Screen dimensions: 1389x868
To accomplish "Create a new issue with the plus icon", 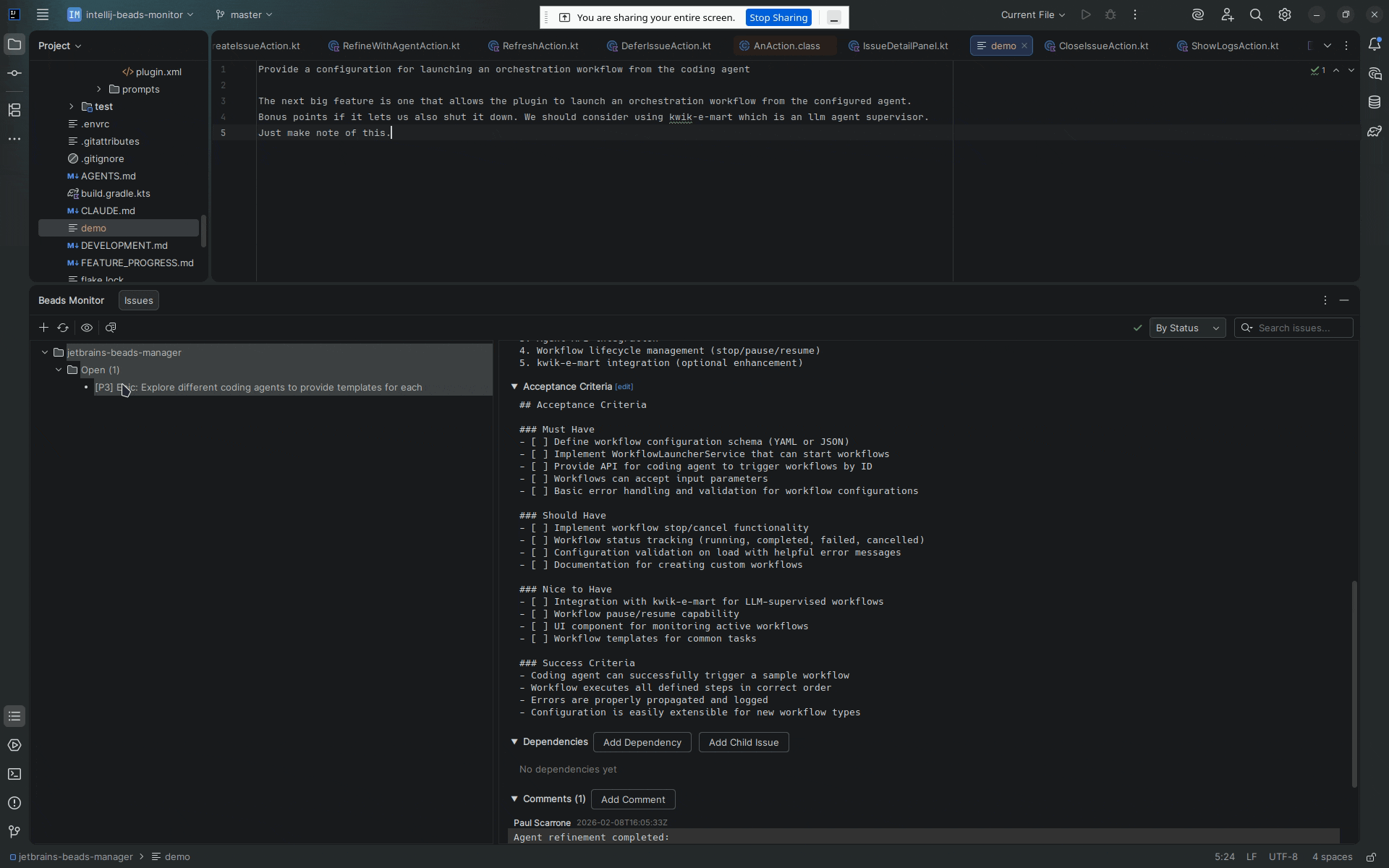I will coord(43,328).
